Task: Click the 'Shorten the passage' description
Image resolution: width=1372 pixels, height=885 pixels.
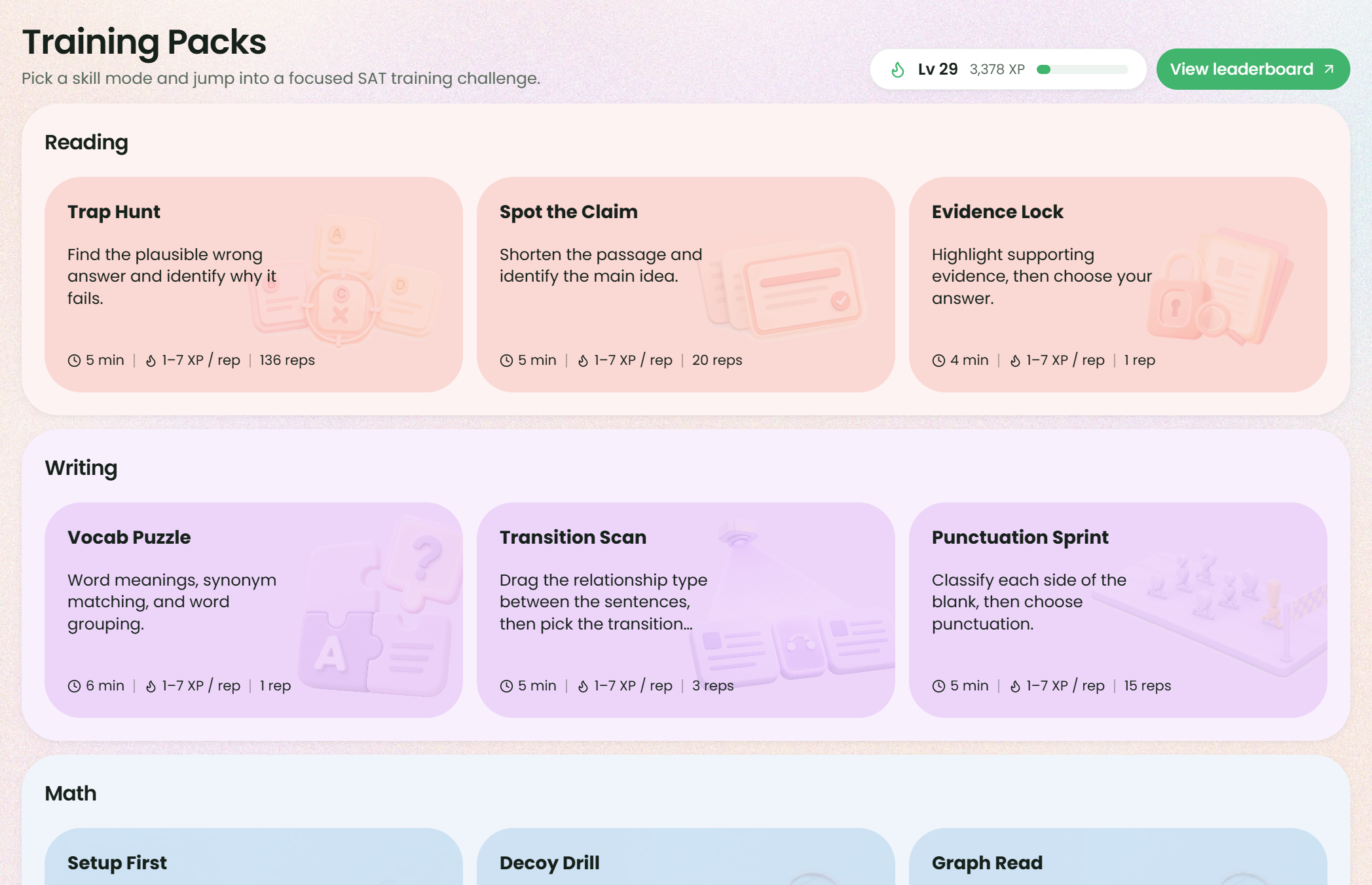Action: click(601, 265)
